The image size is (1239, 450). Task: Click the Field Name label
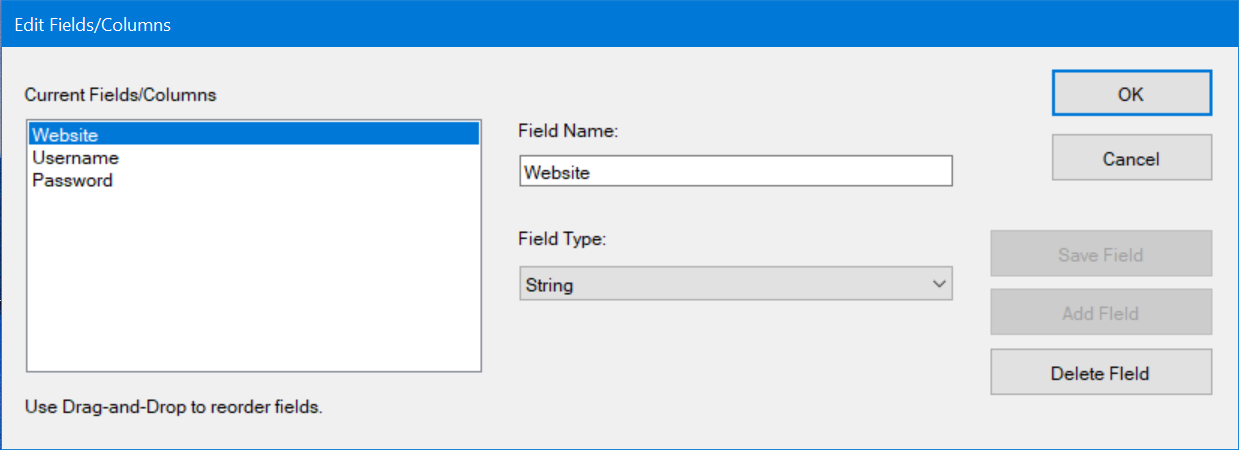(x=569, y=130)
